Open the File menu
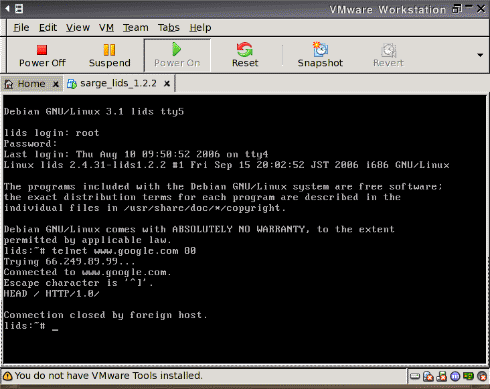Viewport: 490px width, 389px height. tap(21, 28)
